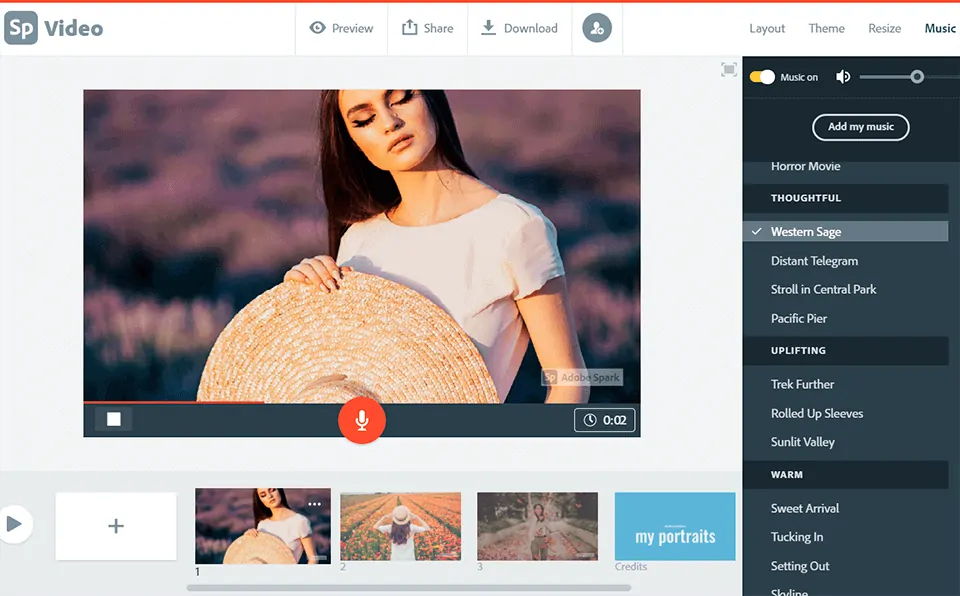This screenshot has width=960, height=596.
Task: Open the Share menu
Action: (428, 28)
